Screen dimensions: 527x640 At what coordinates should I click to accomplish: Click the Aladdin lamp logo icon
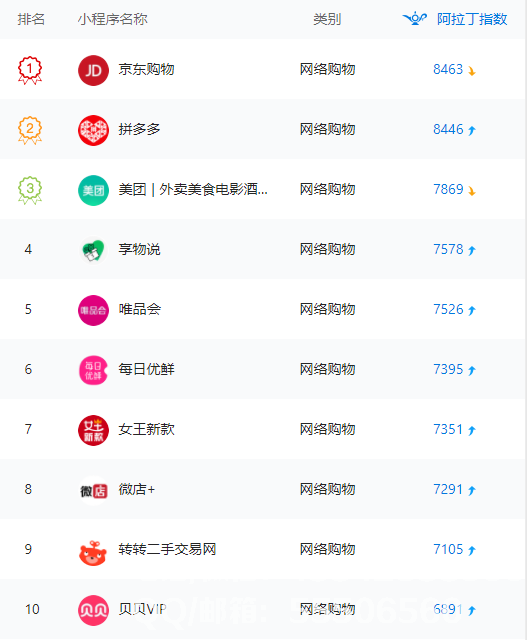415,19
